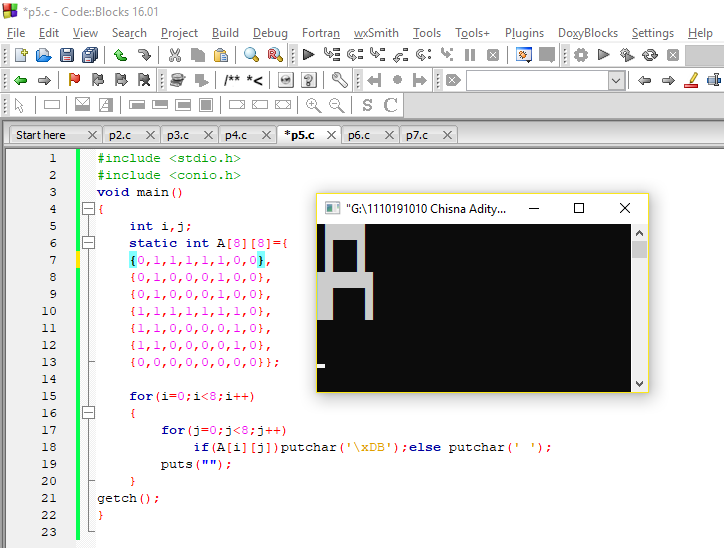Open the Debug menu
Screen dimensions: 724x548
pyautogui.click(x=270, y=33)
